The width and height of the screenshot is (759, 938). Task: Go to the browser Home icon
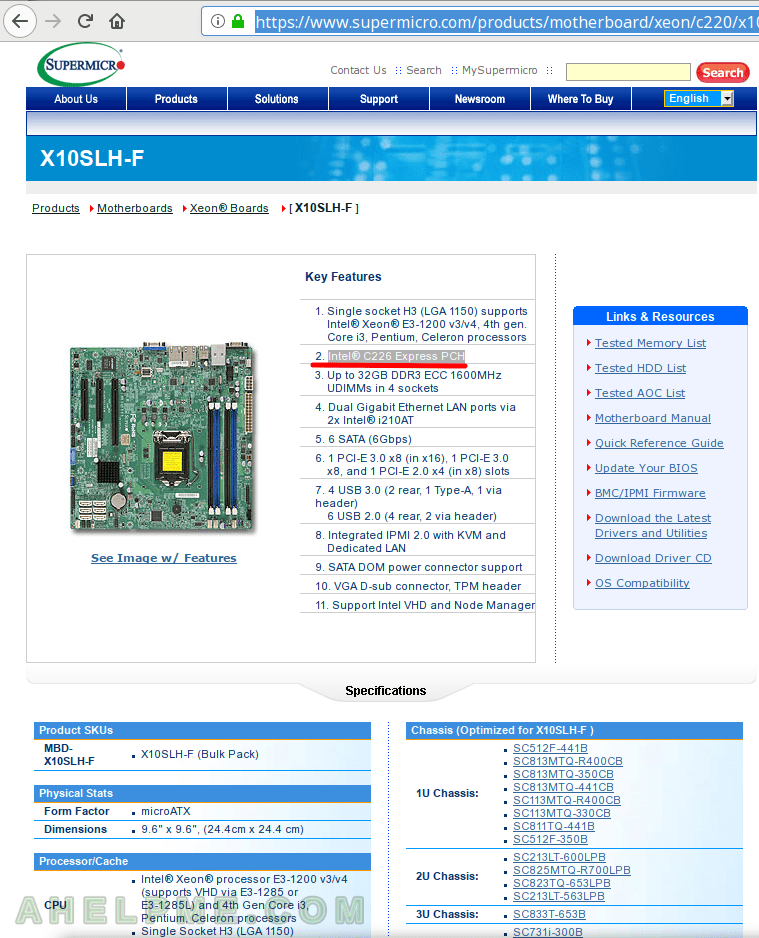[x=117, y=22]
